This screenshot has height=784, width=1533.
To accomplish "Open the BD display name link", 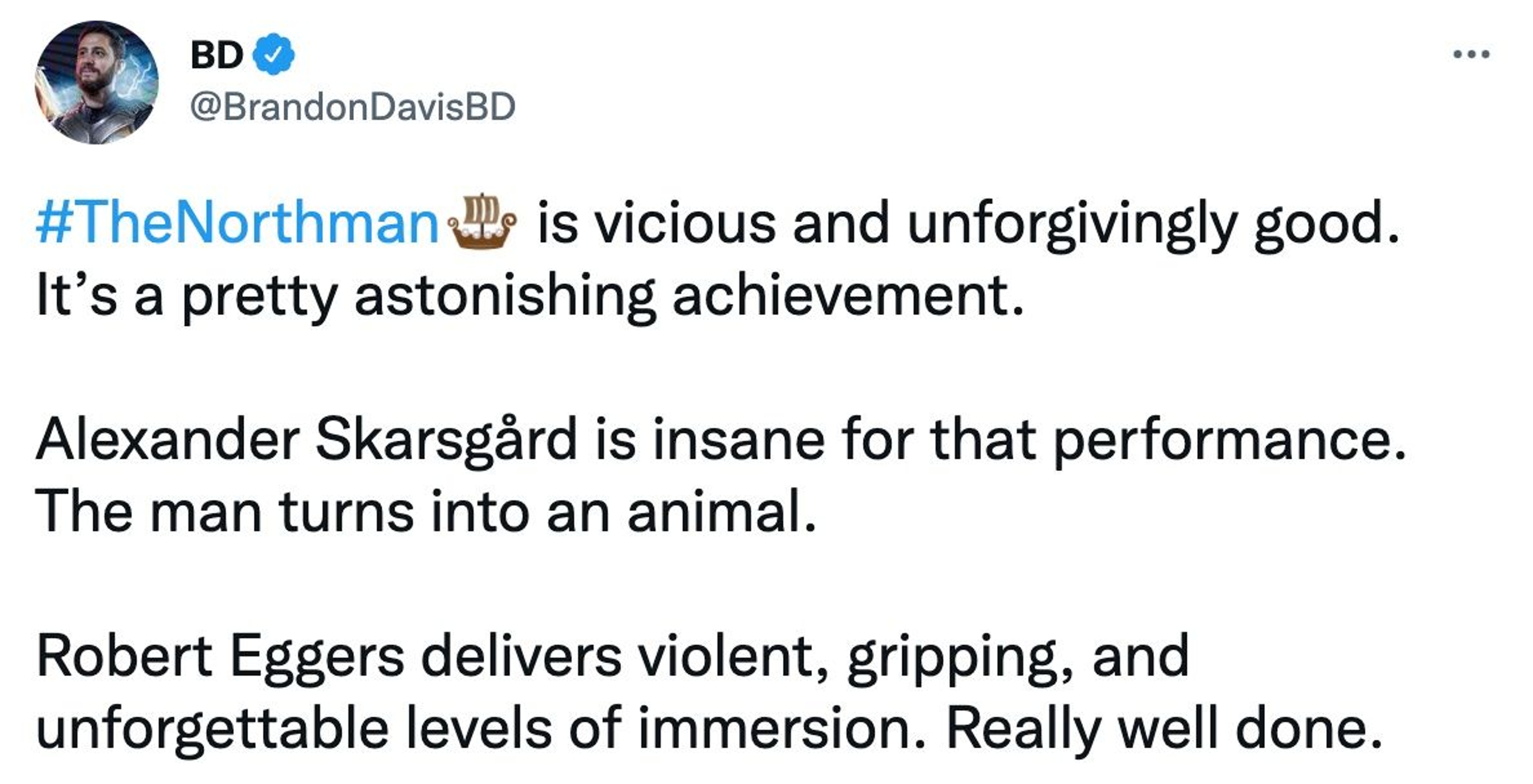I will coord(217,56).
